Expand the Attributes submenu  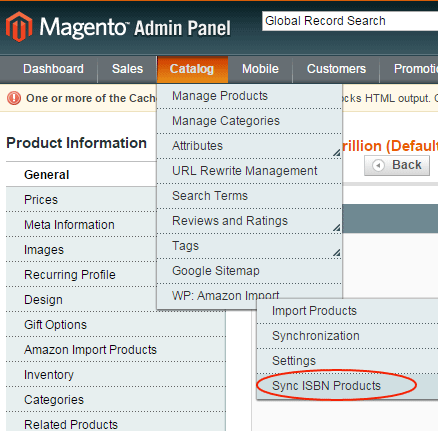point(249,146)
